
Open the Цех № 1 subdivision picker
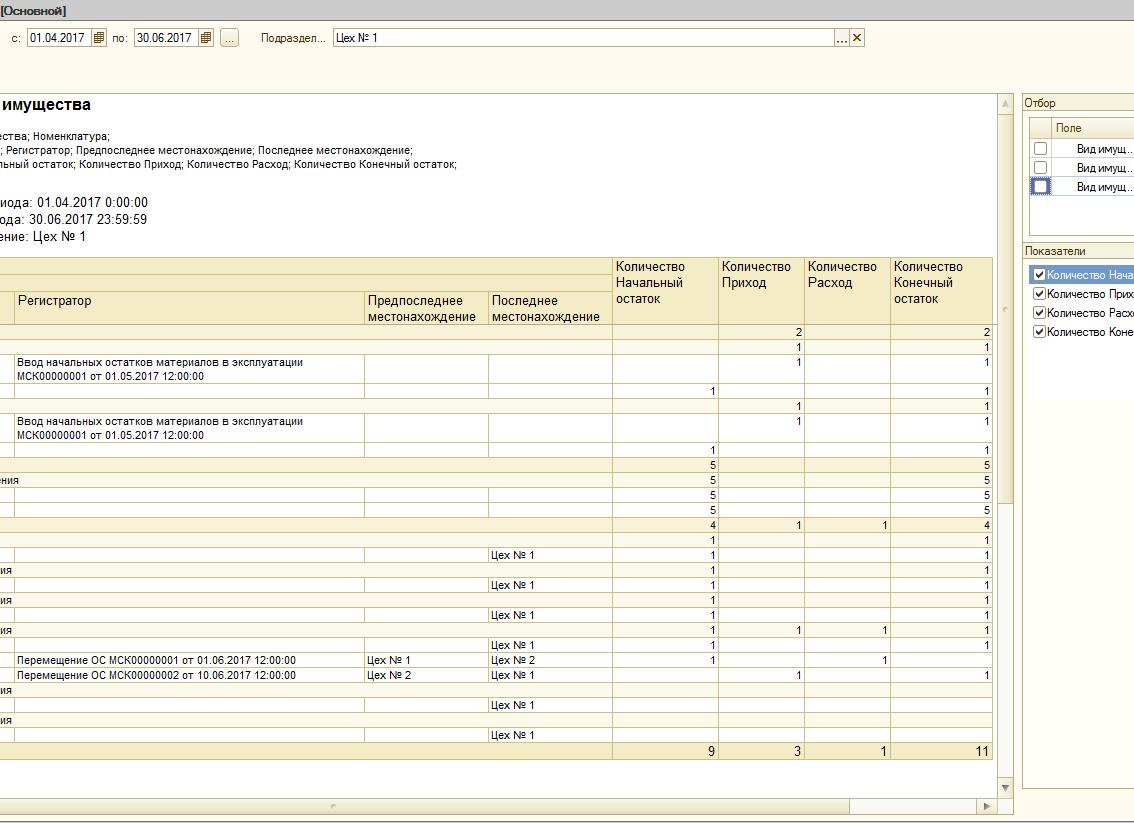pyautogui.click(x=842, y=38)
